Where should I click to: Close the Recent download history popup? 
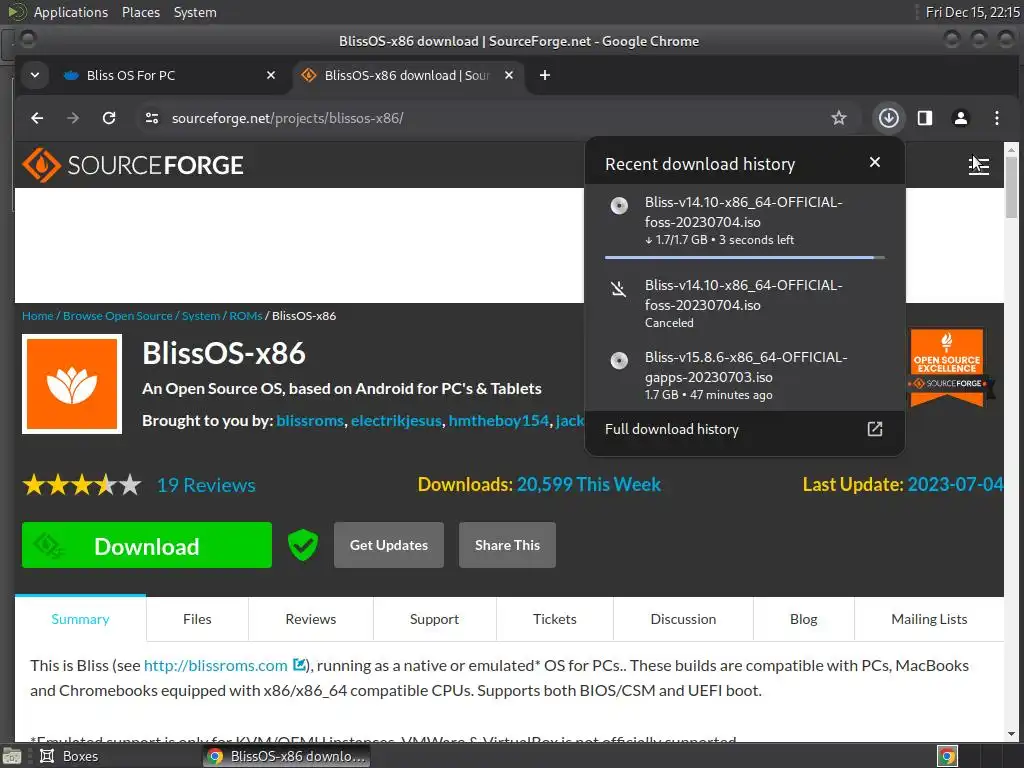[x=874, y=163]
